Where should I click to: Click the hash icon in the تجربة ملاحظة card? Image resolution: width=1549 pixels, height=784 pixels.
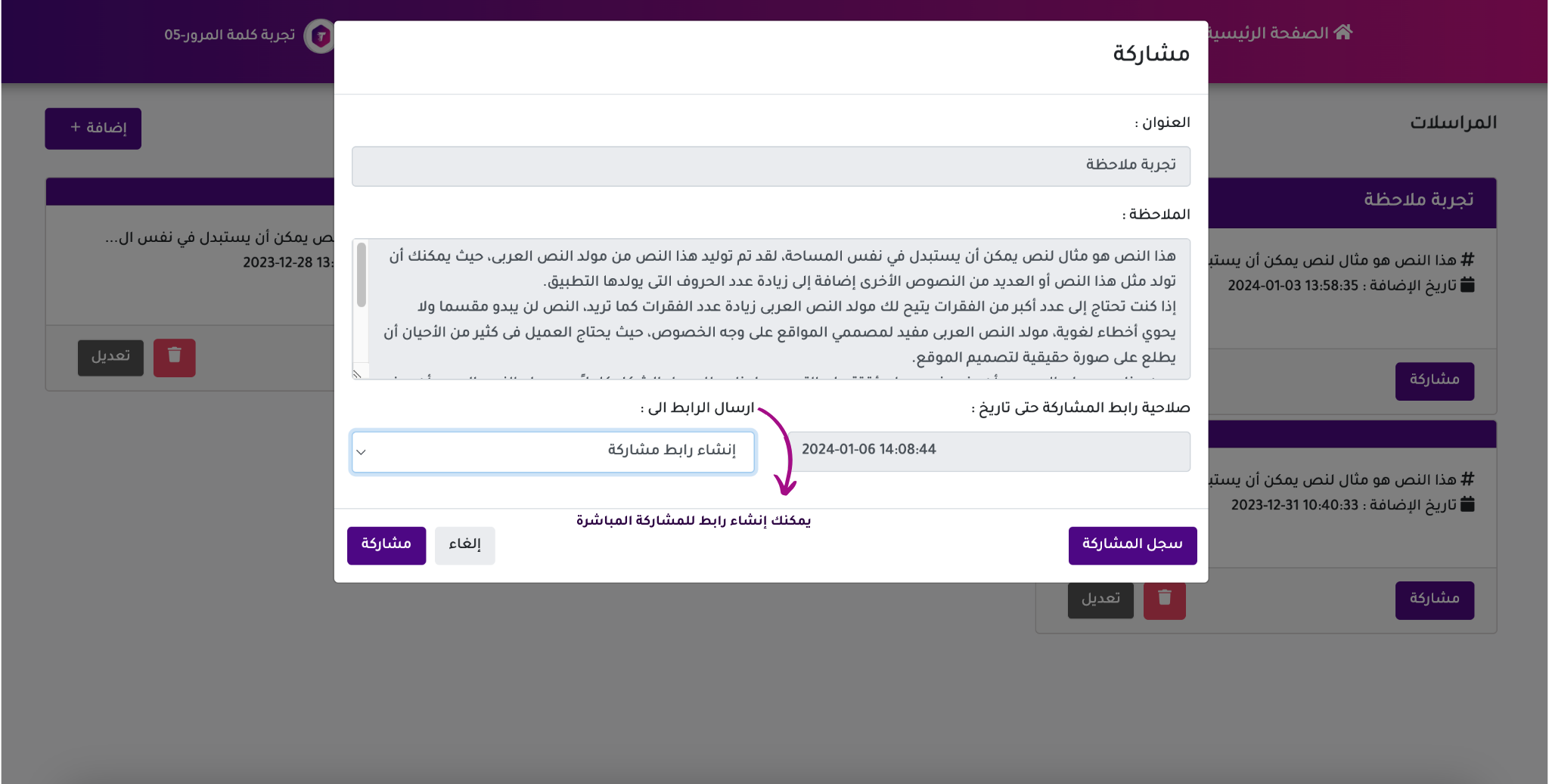(1467, 260)
